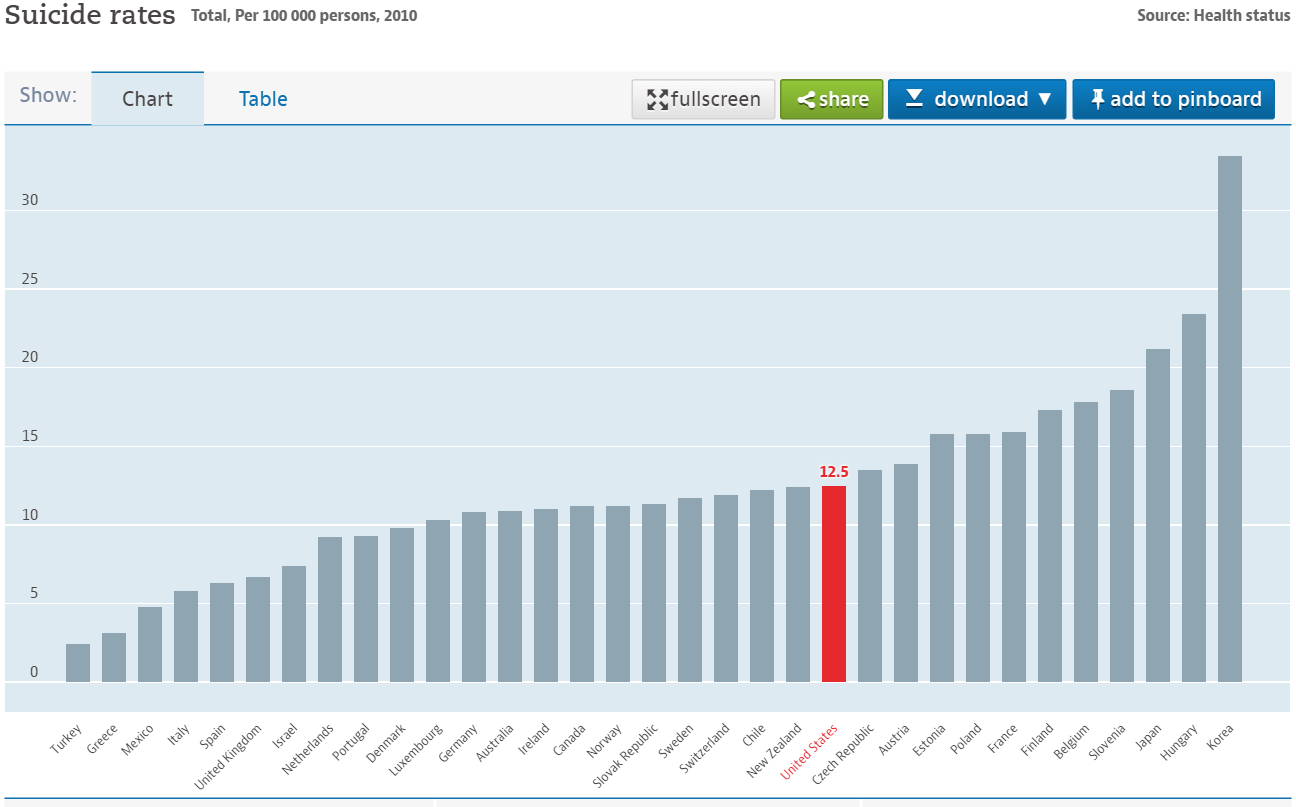Click the Germany bar
1296x807 pixels.
474,597
